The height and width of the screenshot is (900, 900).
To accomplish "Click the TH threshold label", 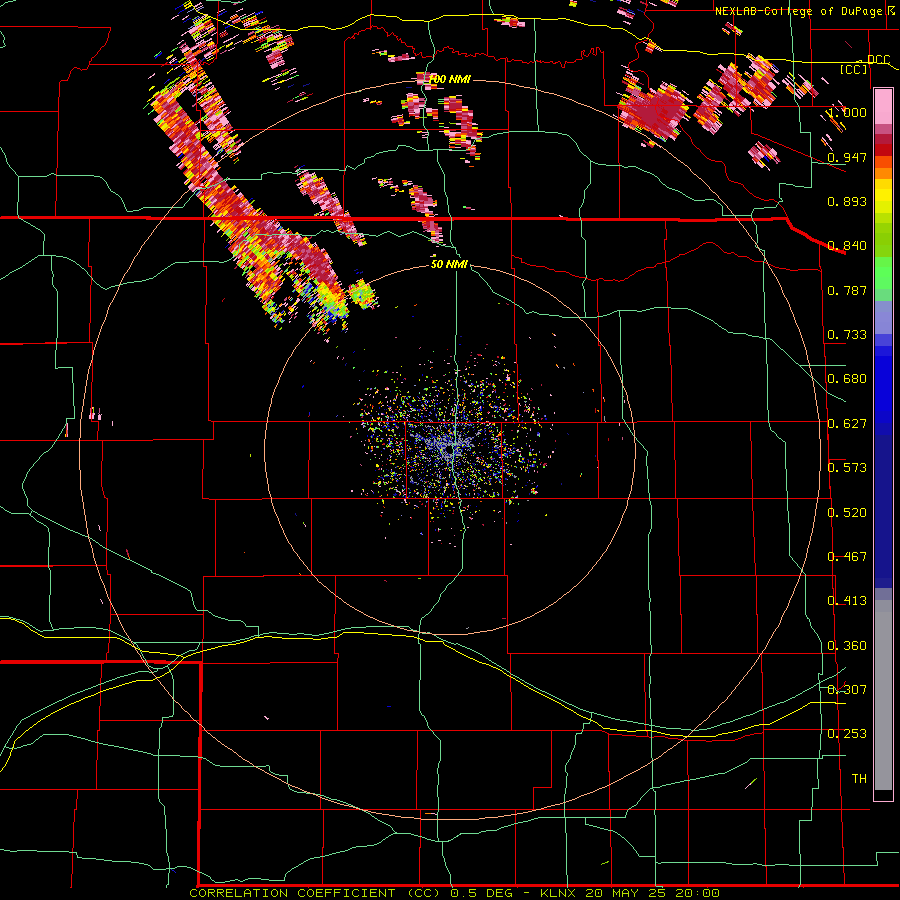I will click(859, 779).
